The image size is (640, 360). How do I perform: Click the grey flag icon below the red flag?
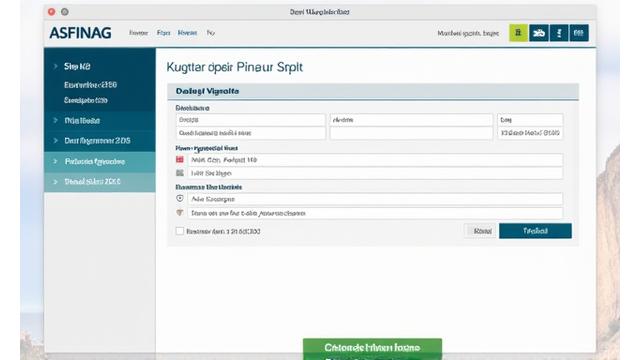click(180, 173)
